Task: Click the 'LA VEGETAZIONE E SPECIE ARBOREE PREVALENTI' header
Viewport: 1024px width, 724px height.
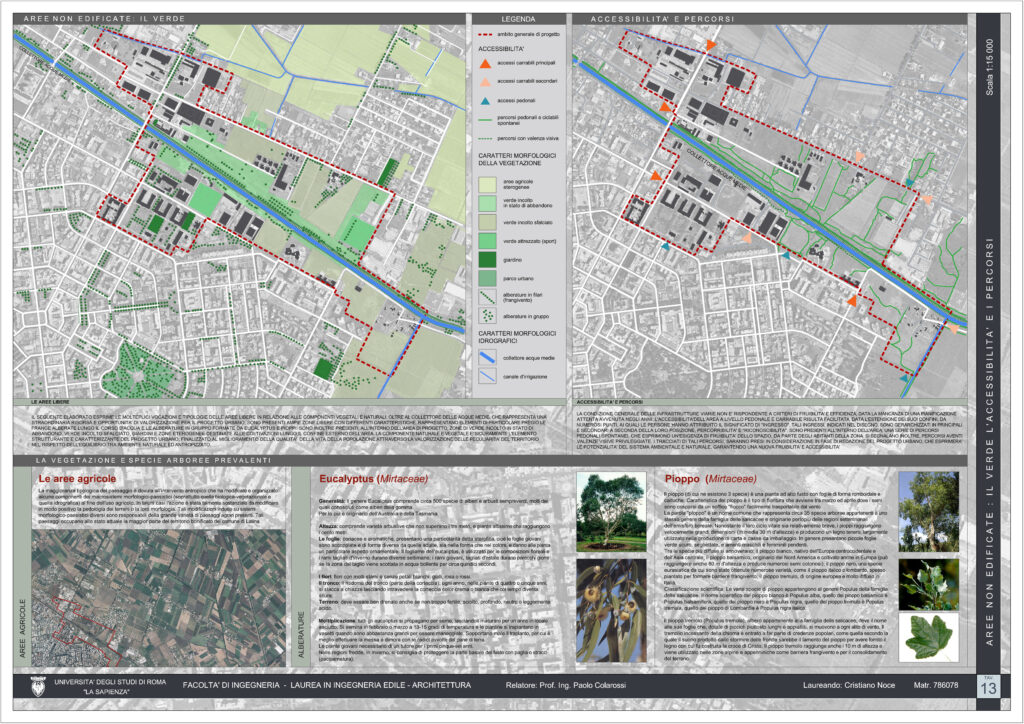Action: point(153,460)
